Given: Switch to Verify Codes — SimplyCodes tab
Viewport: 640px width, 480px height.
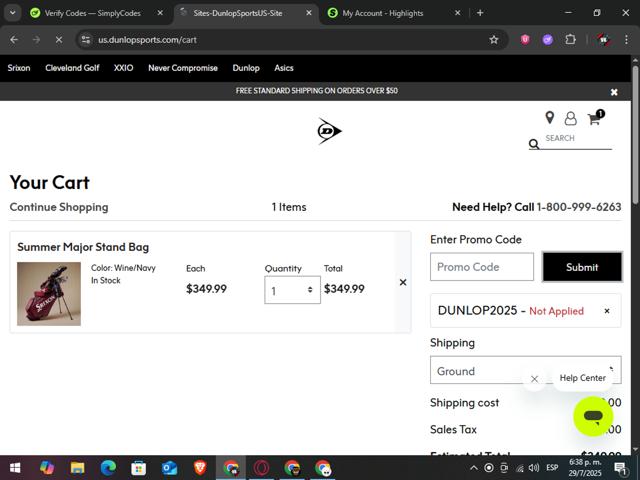Looking at the screenshot, I should pyautogui.click(x=93, y=13).
